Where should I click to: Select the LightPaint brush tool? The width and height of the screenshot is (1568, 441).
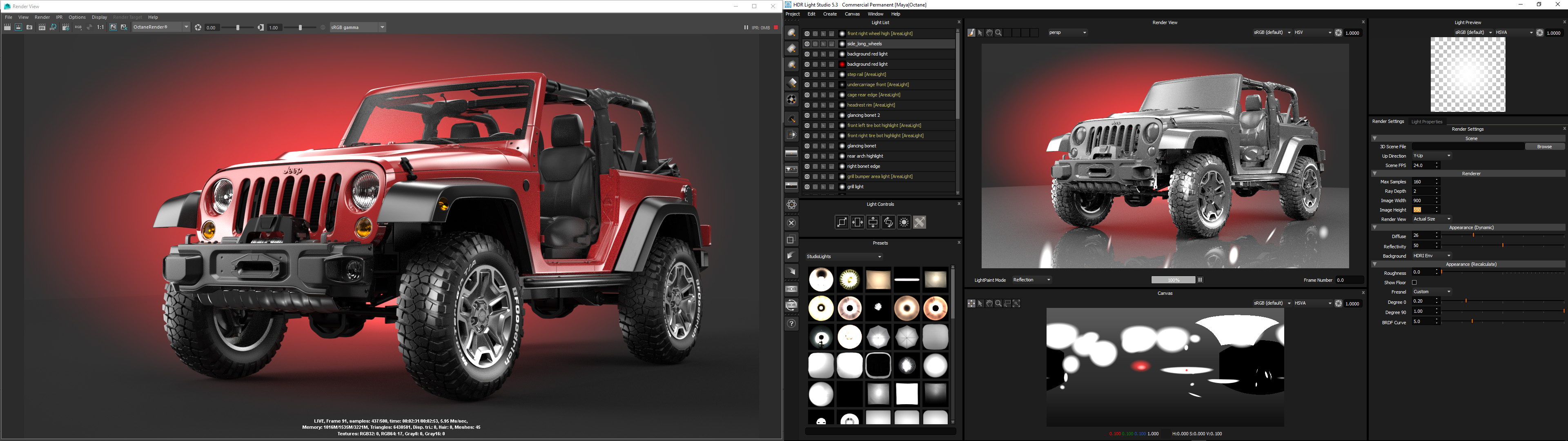tap(971, 33)
